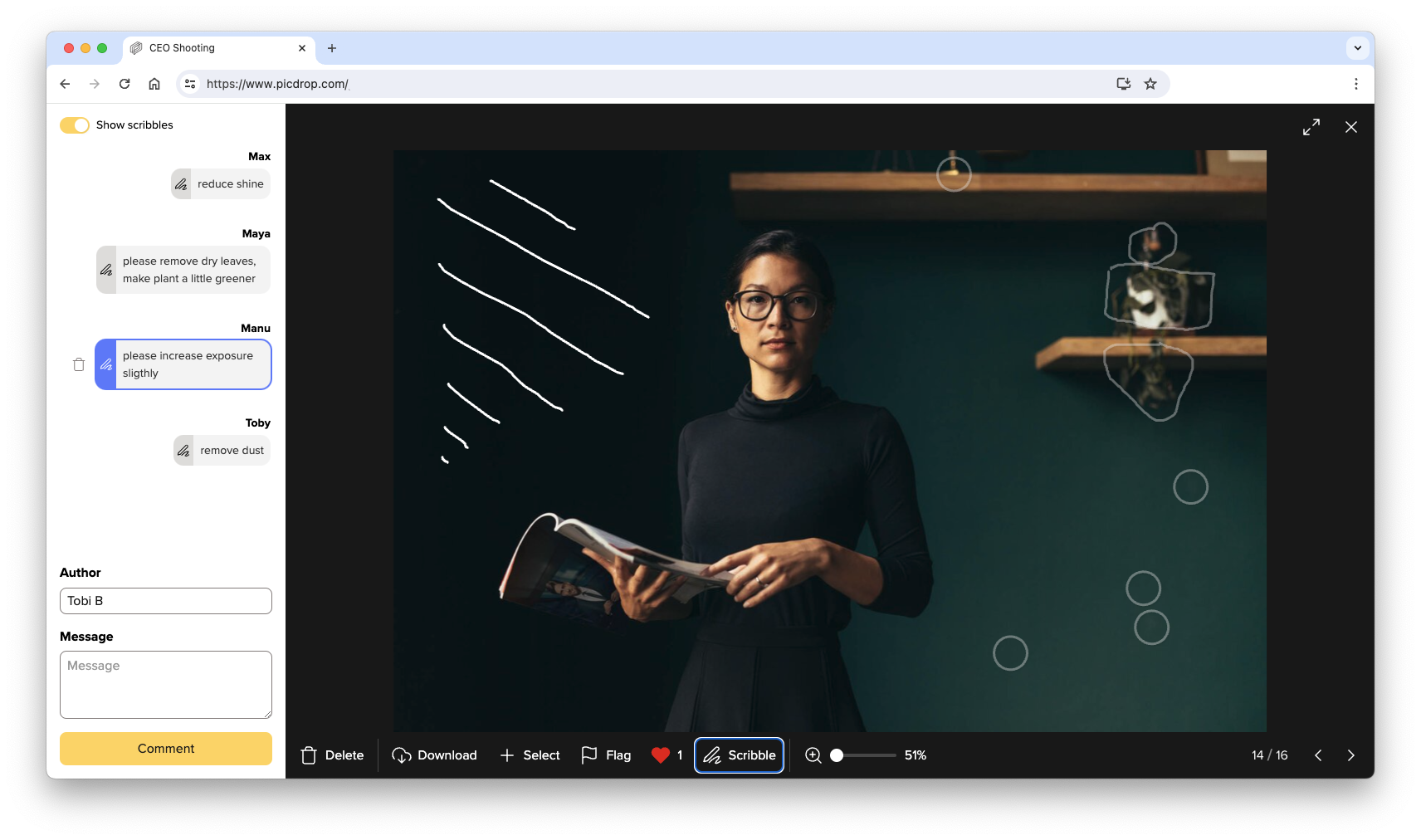Flag this image
This screenshot has height=840, width=1421.
click(x=606, y=755)
